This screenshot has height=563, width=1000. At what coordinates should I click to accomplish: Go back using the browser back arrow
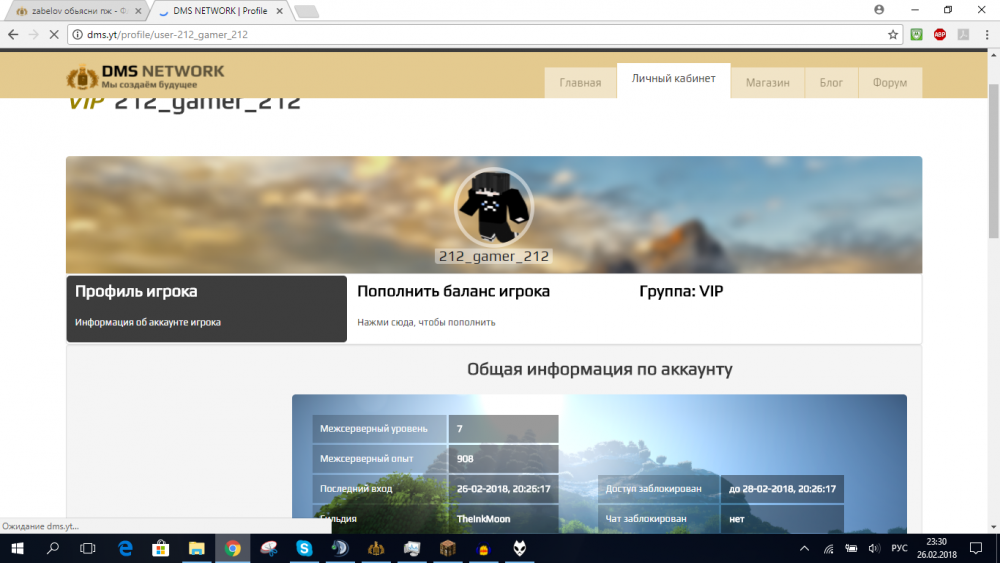pos(13,34)
